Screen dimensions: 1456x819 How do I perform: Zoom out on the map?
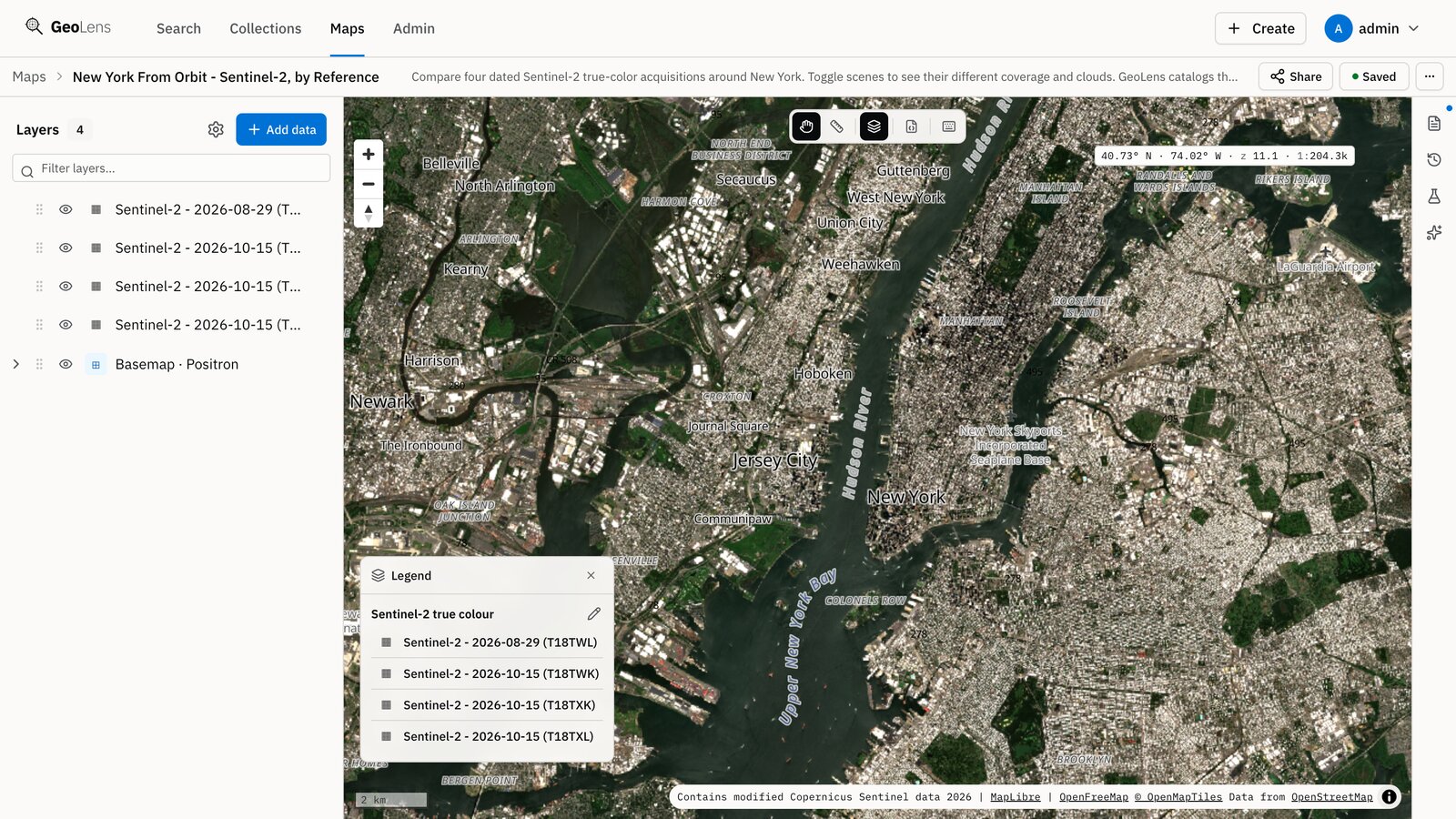369,184
